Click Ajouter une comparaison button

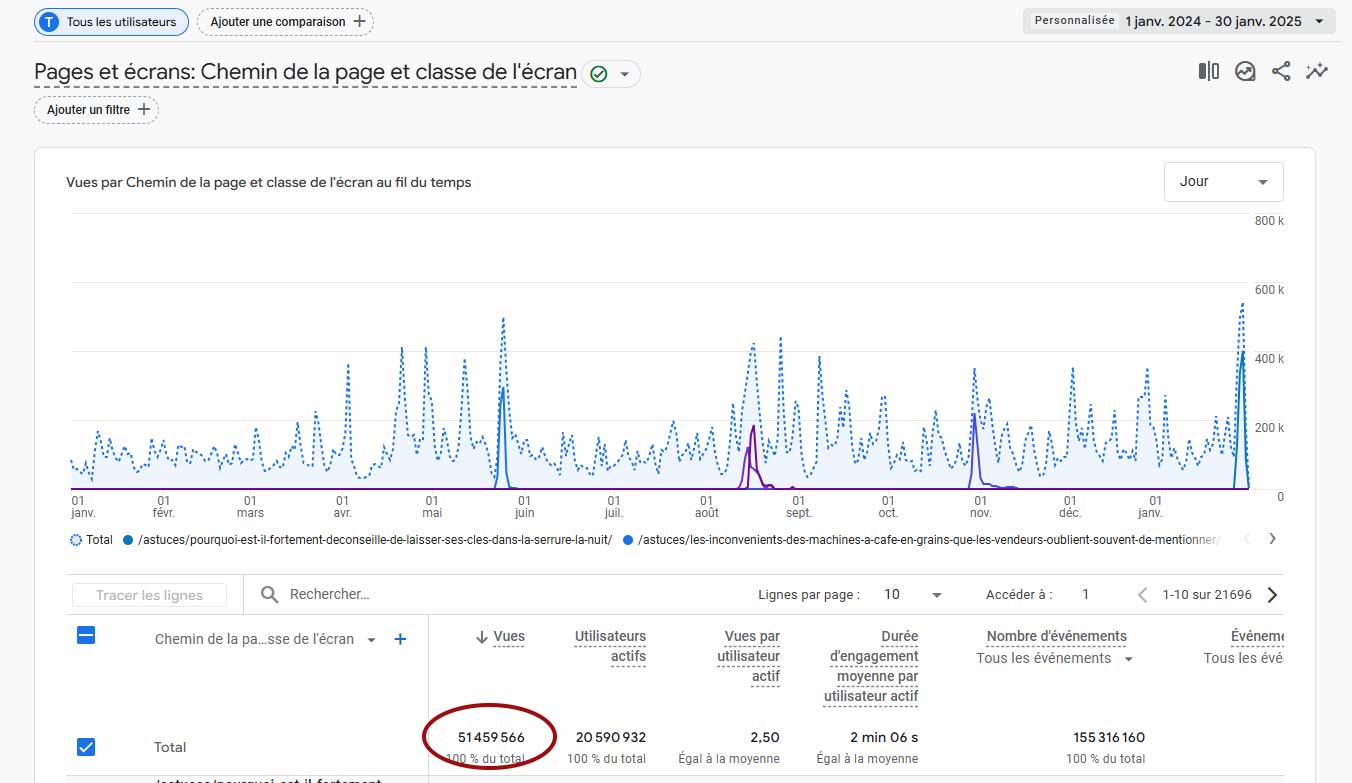[285, 22]
